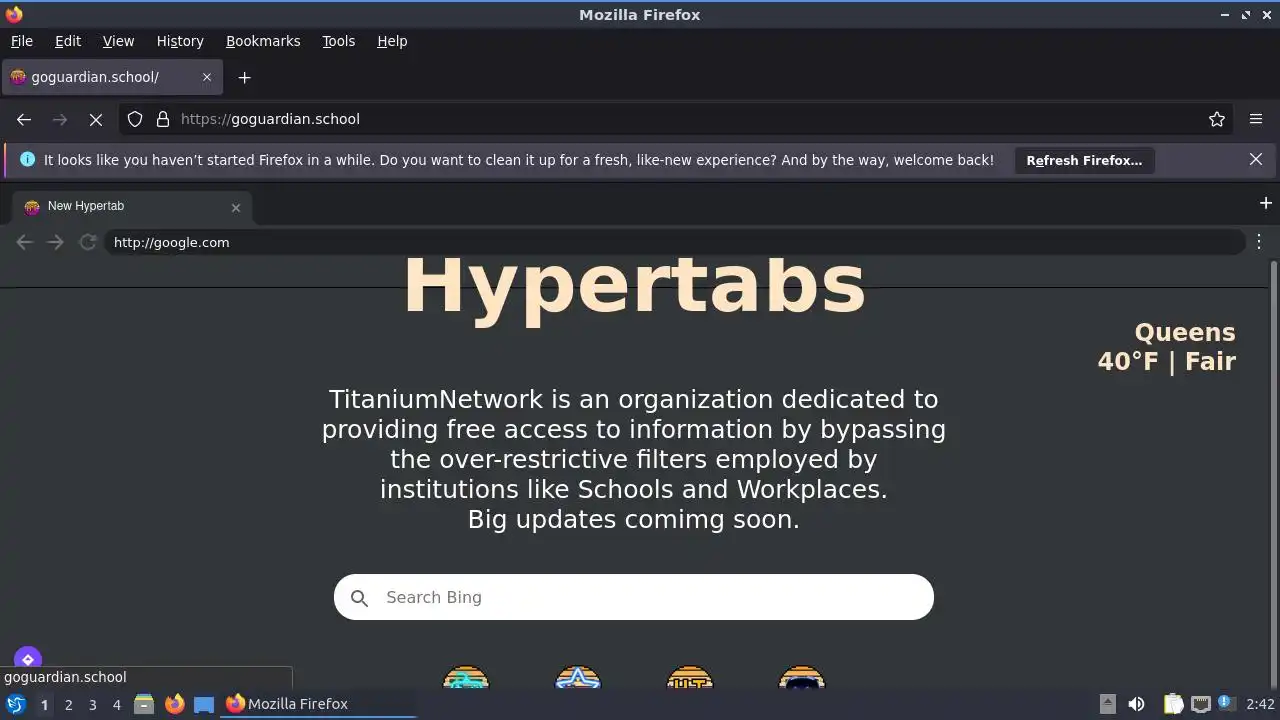Image resolution: width=1280 pixels, height=720 pixels.
Task: Click the magnifier icon in search box
Action: (x=359, y=598)
